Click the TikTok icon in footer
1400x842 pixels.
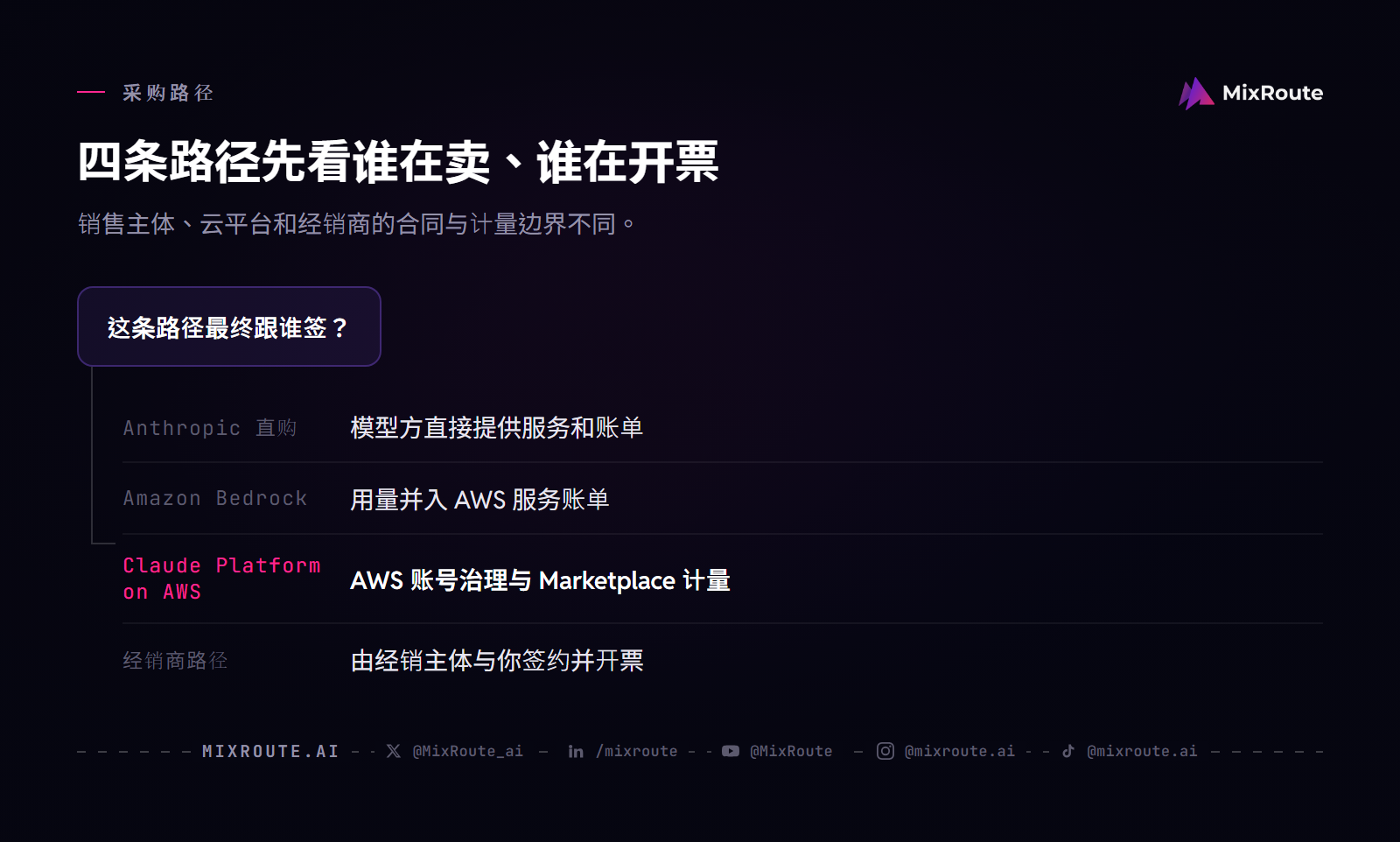(1068, 751)
